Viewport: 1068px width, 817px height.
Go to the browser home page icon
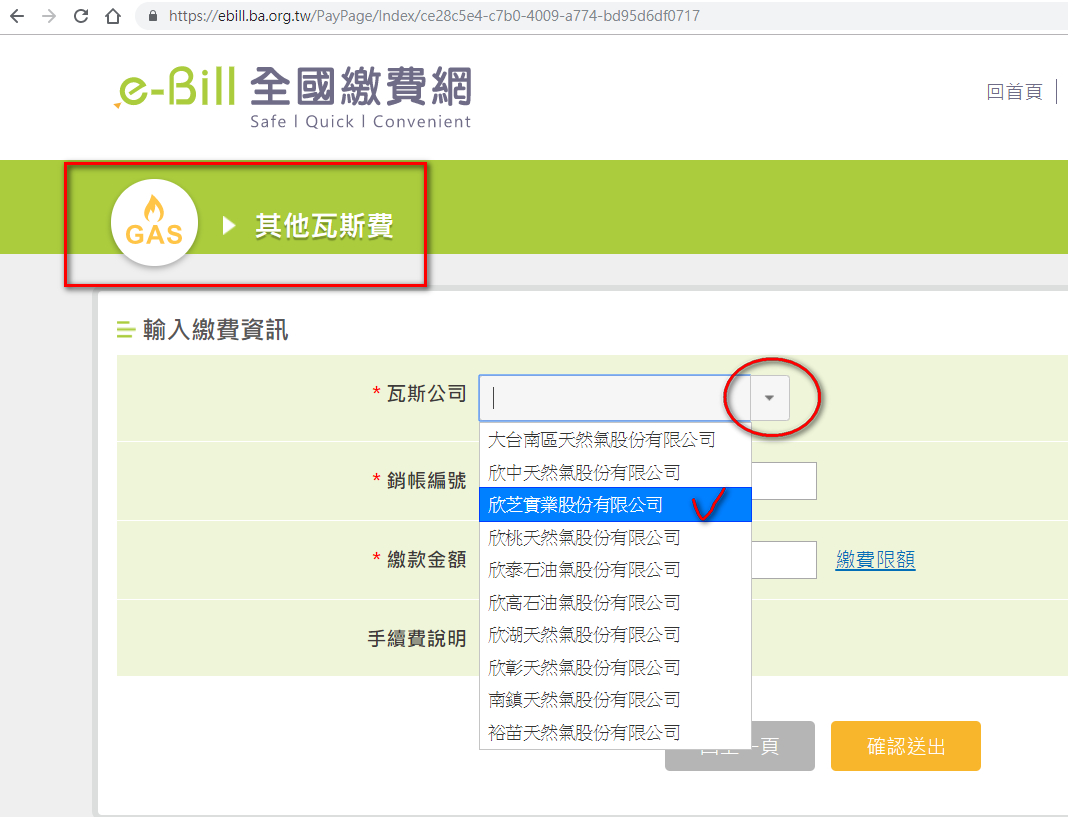[113, 16]
